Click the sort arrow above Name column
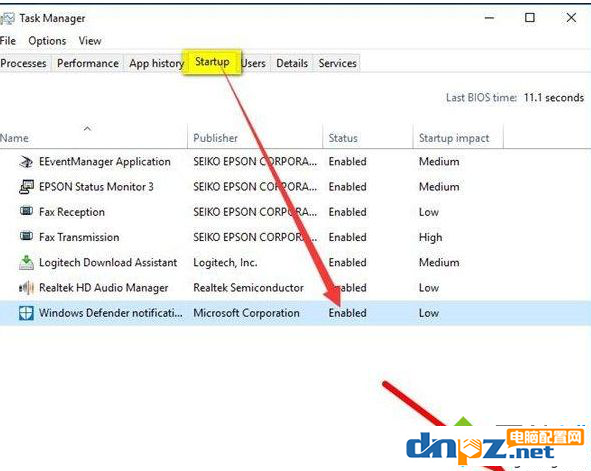The height and width of the screenshot is (471, 591). (87, 129)
